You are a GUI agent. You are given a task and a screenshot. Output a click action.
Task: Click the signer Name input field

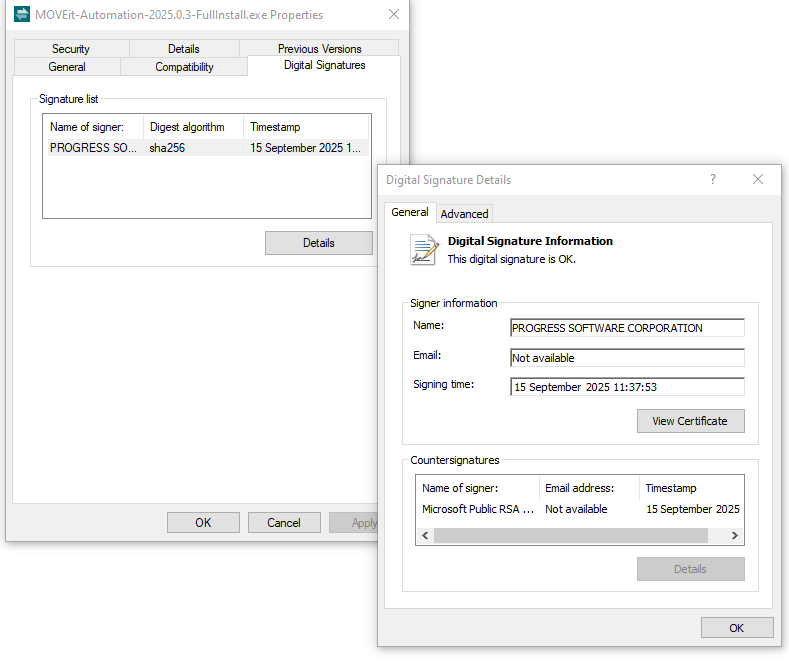(627, 328)
